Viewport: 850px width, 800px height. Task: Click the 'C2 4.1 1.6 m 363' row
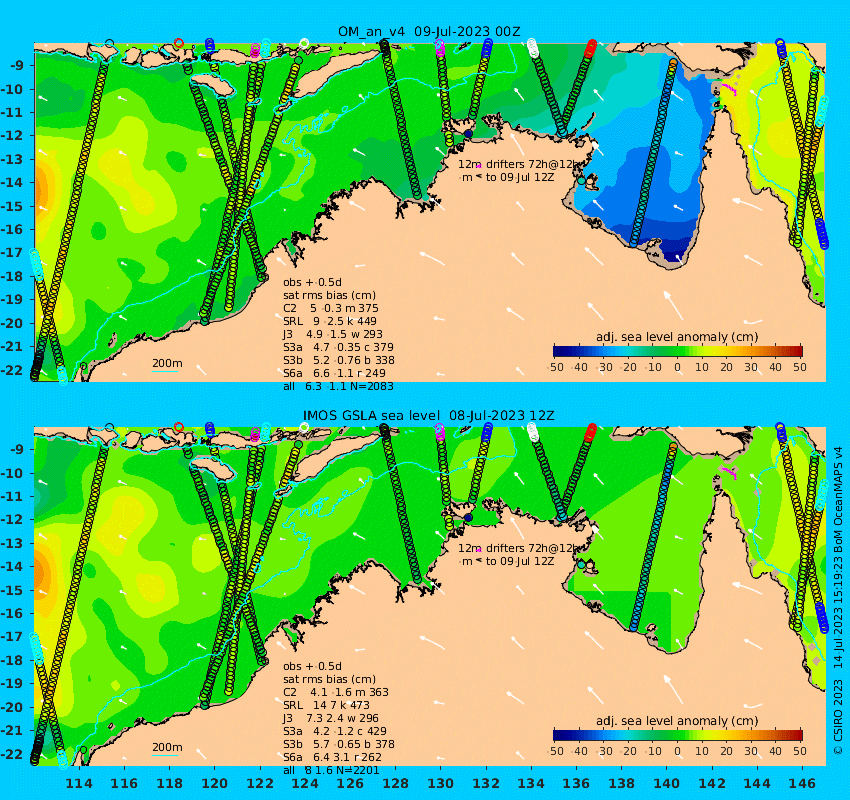336,692
